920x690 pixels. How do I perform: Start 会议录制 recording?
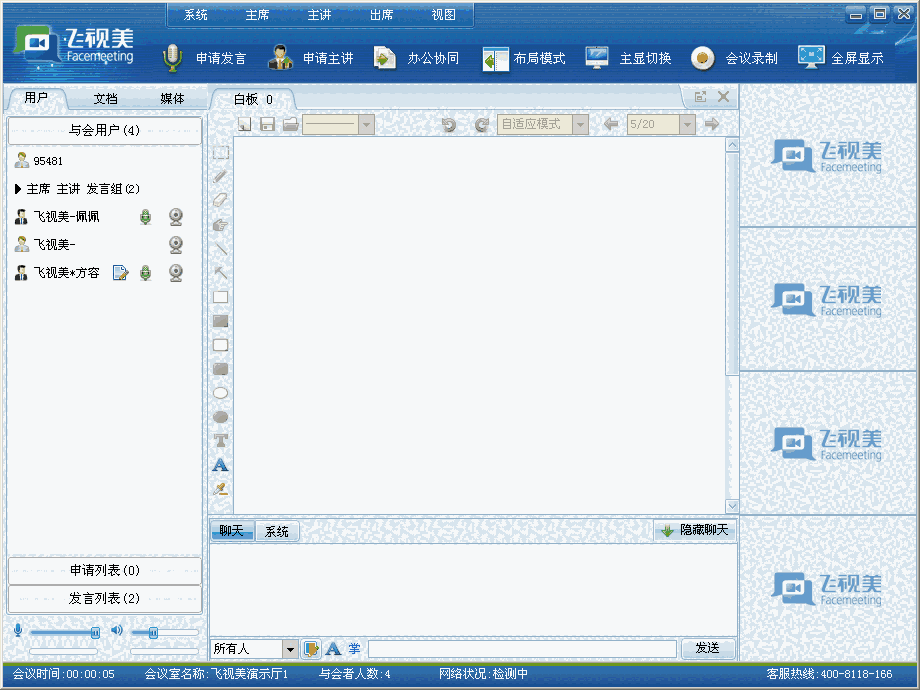pyautogui.click(x=735, y=58)
